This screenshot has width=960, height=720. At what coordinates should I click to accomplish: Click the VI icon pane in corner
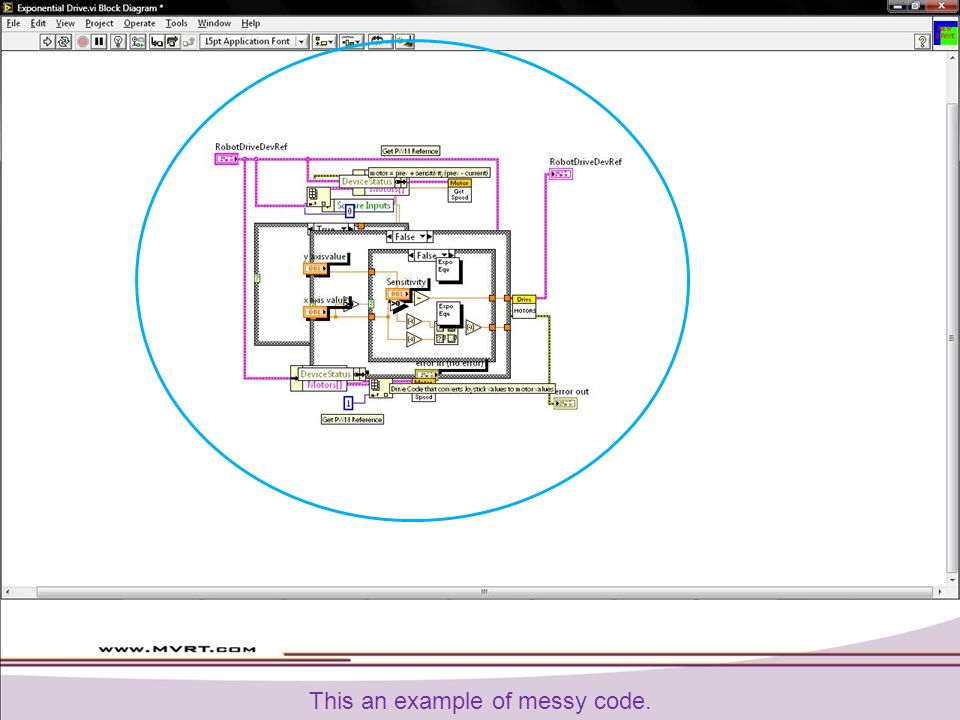[x=946, y=34]
